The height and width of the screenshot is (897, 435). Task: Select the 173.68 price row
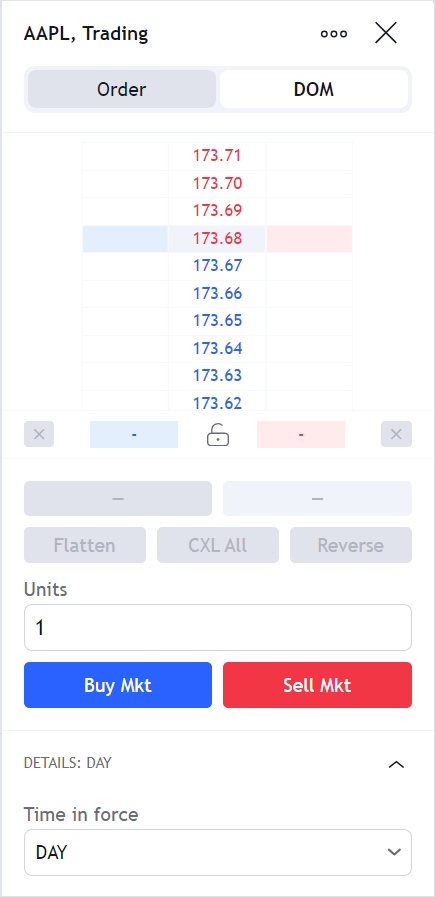[218, 239]
